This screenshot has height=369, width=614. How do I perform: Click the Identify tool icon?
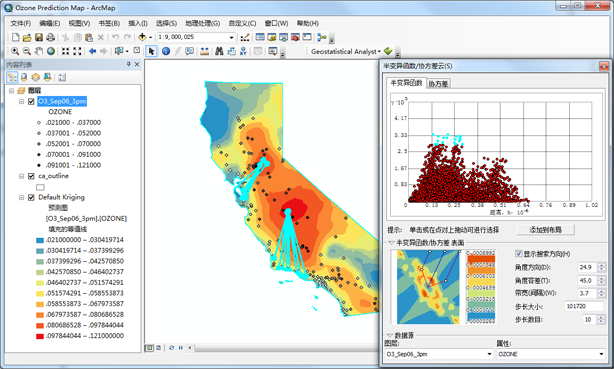pyautogui.click(x=166, y=51)
